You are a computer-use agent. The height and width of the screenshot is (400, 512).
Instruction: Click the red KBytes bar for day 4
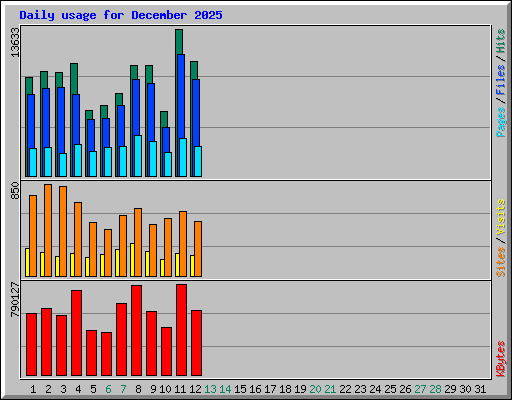[x=76, y=333]
